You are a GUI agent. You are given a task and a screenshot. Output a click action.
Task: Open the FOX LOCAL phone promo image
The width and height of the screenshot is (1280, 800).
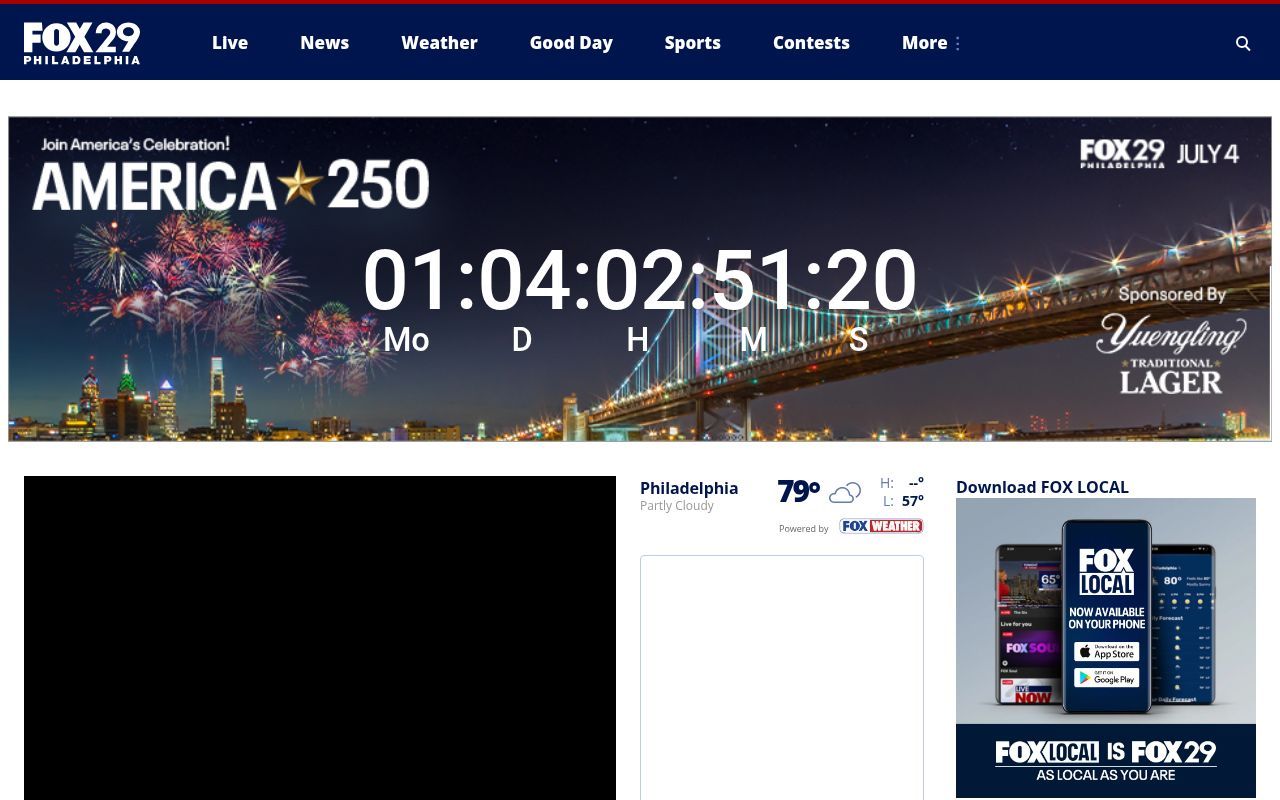click(x=1106, y=648)
